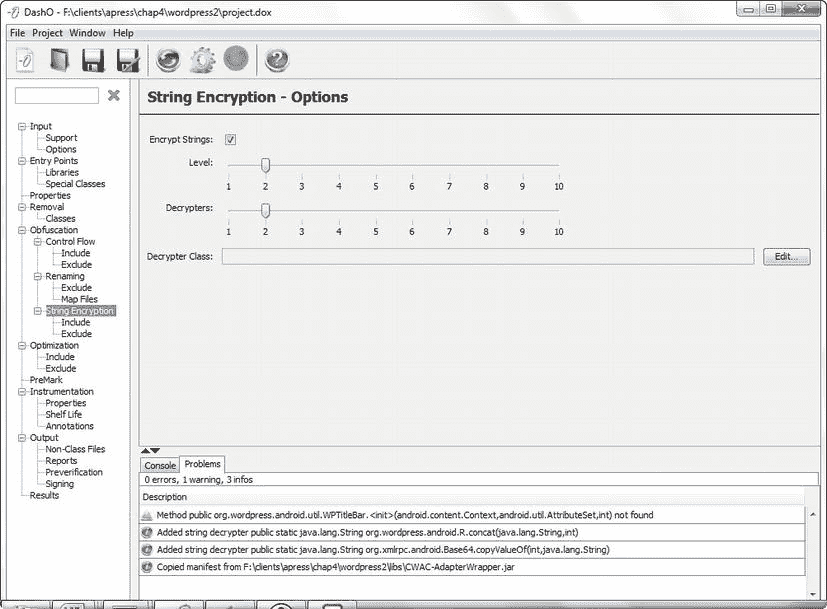
Task: Click the eye-shaped refresh toolbar icon
Action: point(168,60)
